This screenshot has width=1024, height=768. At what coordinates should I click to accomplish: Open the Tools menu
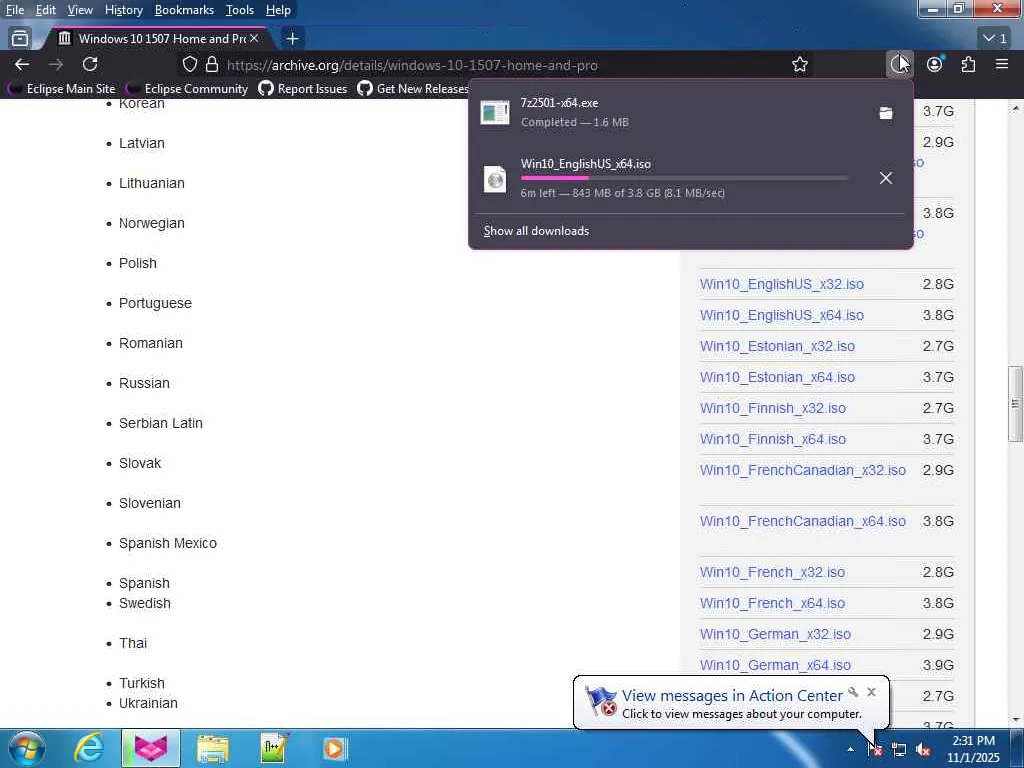point(240,10)
